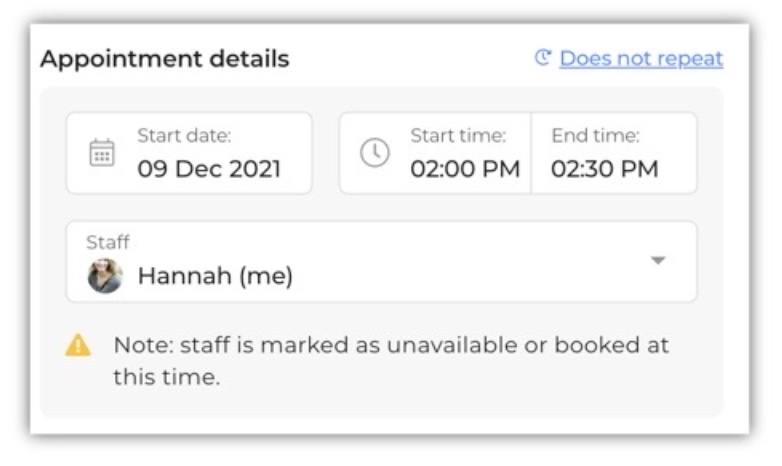Click the Staff field label
The image size is (782, 466).
click(107, 242)
